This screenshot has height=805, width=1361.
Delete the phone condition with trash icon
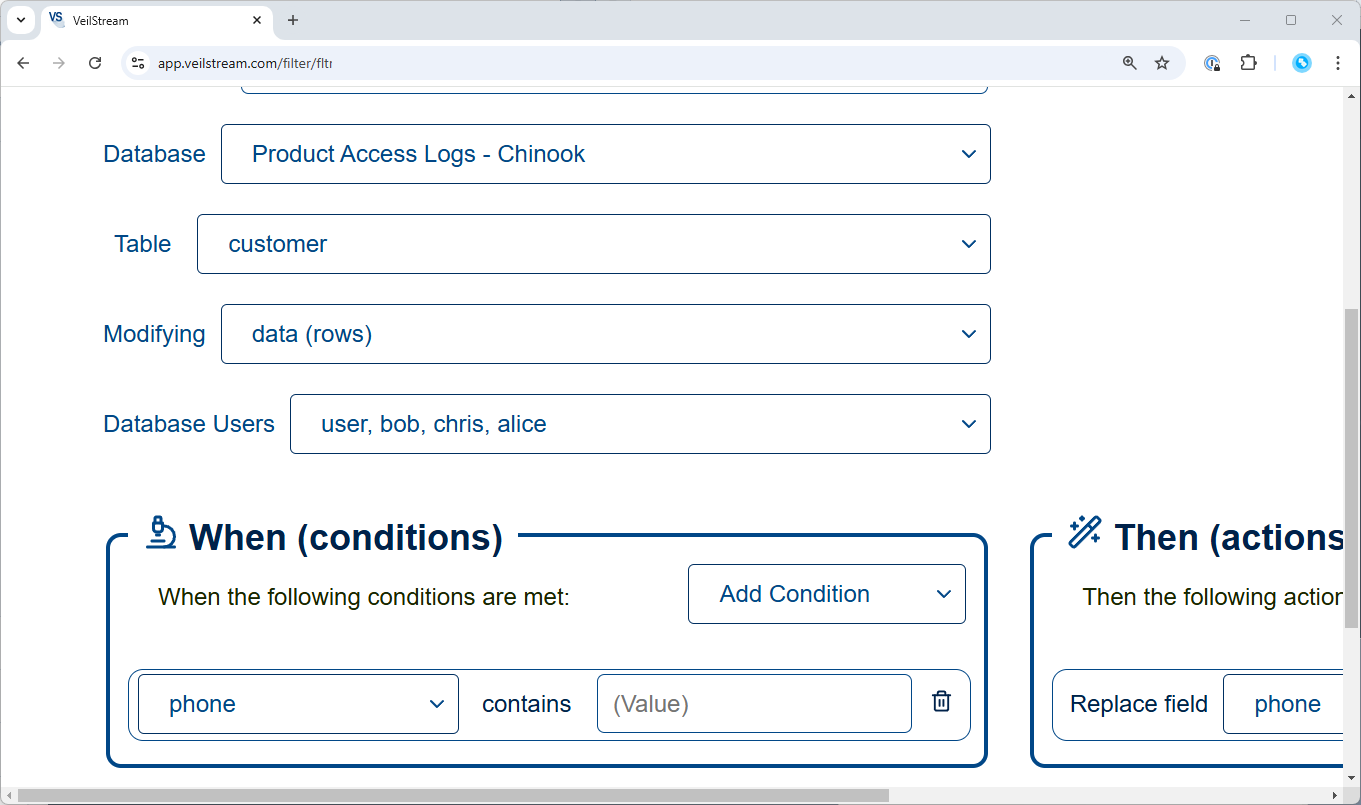click(x=941, y=702)
